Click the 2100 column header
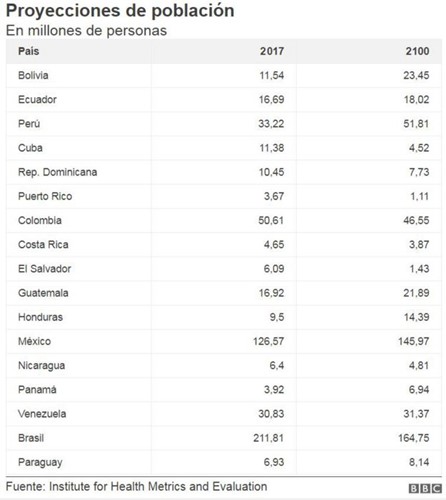446x500 pixels. pos(417,51)
